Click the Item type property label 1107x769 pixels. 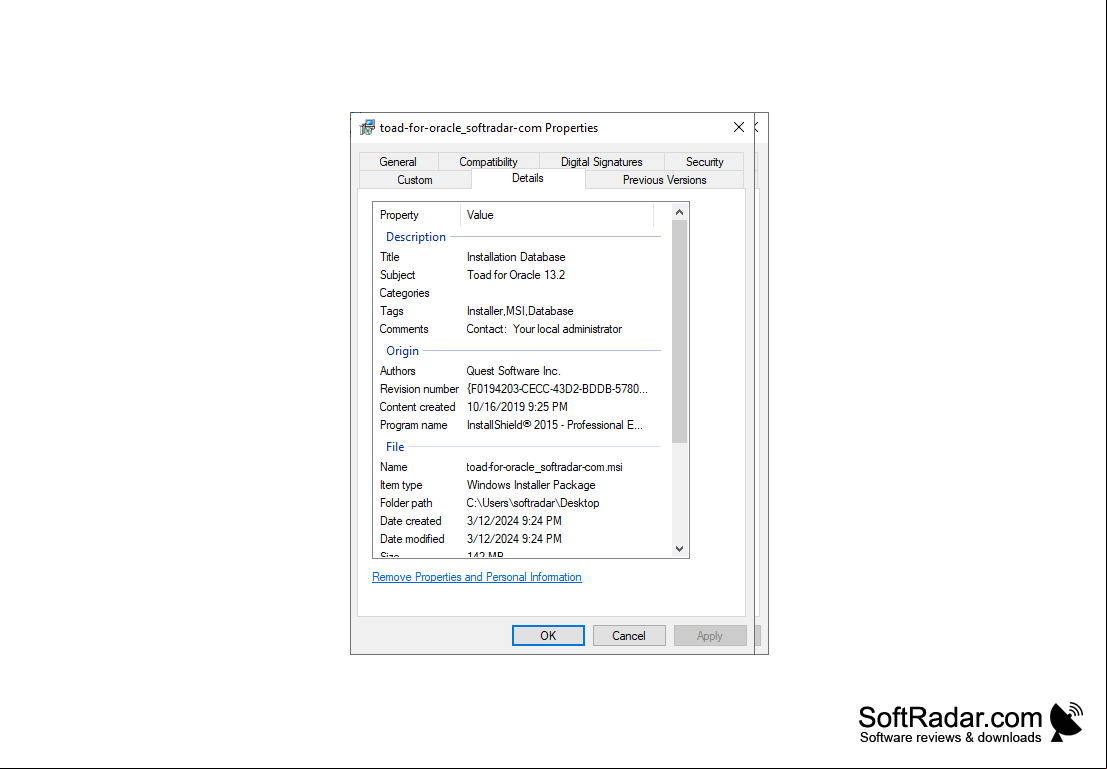coord(401,485)
